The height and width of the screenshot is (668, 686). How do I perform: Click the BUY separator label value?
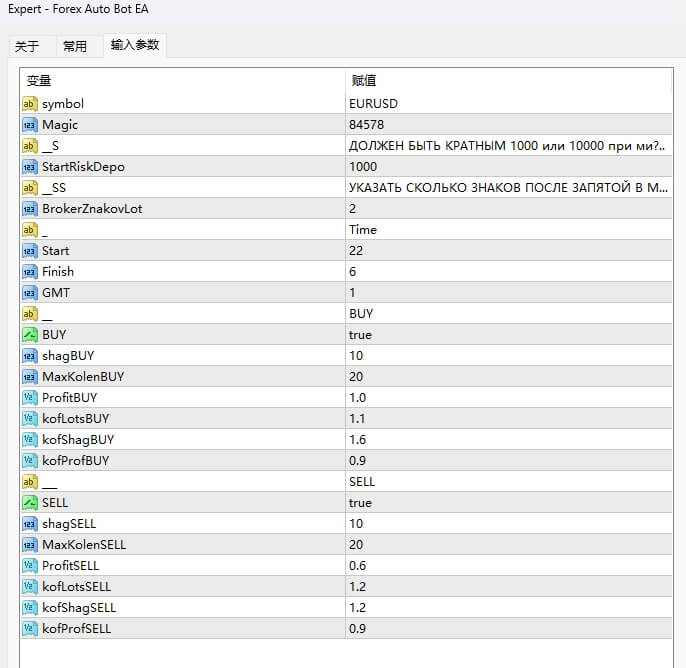coord(361,314)
